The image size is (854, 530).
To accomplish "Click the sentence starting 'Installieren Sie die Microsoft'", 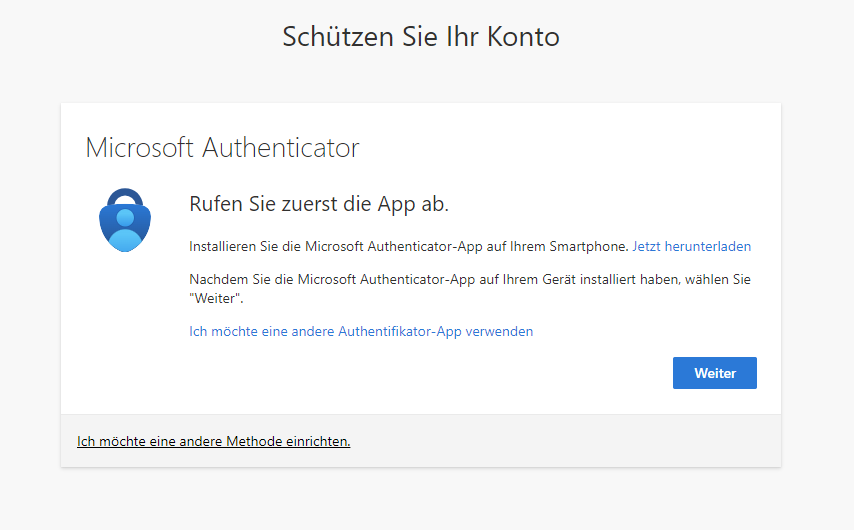I will [409, 246].
